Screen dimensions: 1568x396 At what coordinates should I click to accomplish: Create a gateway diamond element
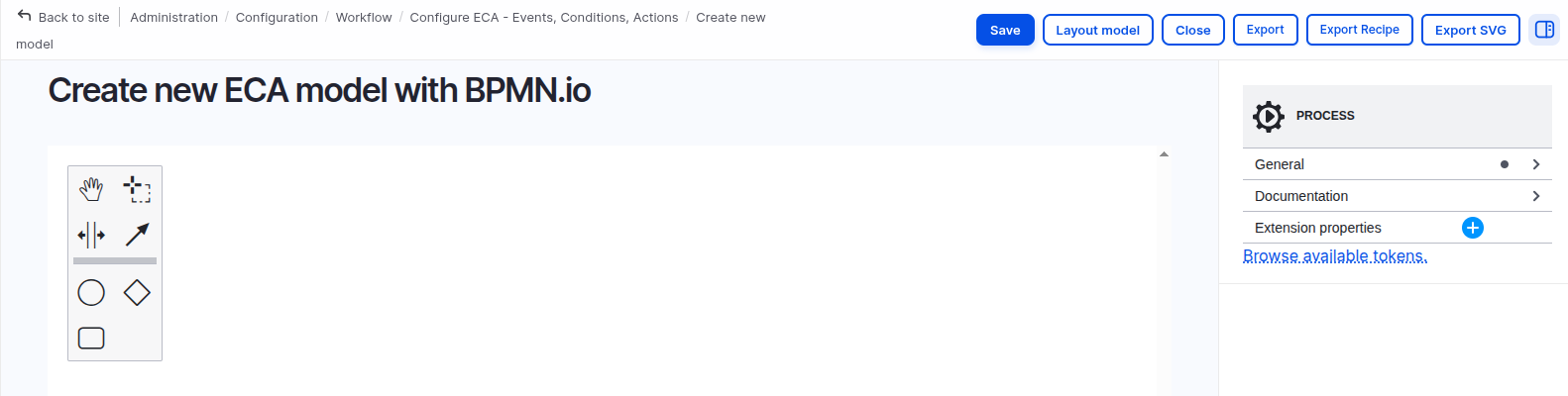[x=137, y=292]
